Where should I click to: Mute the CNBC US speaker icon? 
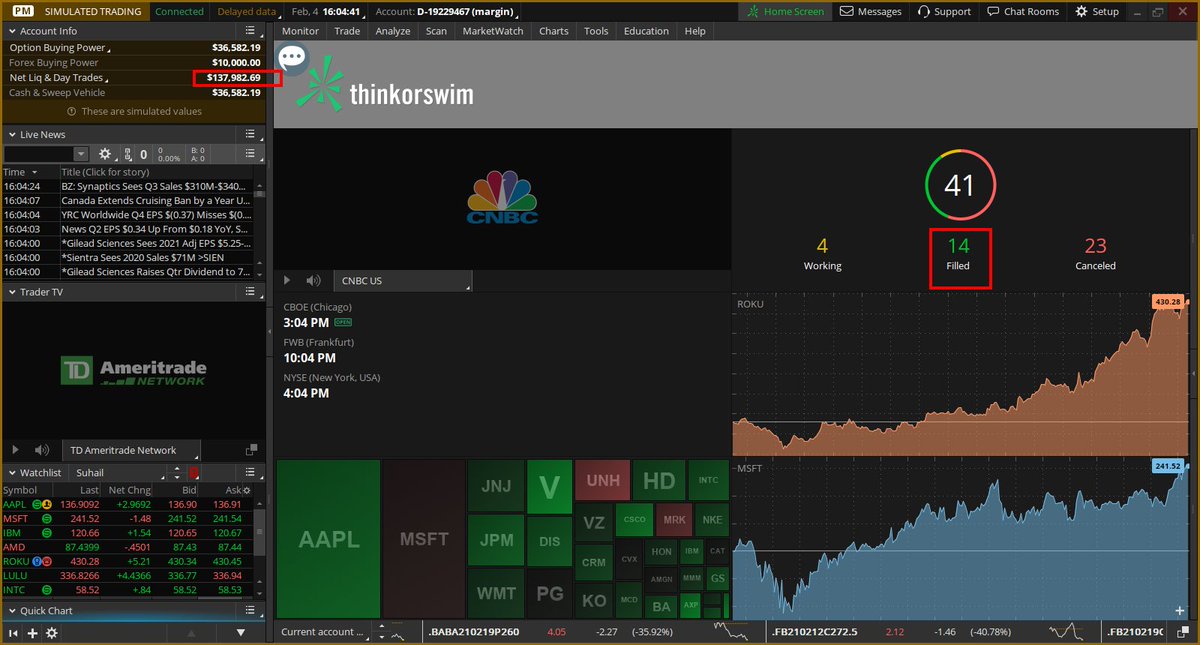[313, 281]
